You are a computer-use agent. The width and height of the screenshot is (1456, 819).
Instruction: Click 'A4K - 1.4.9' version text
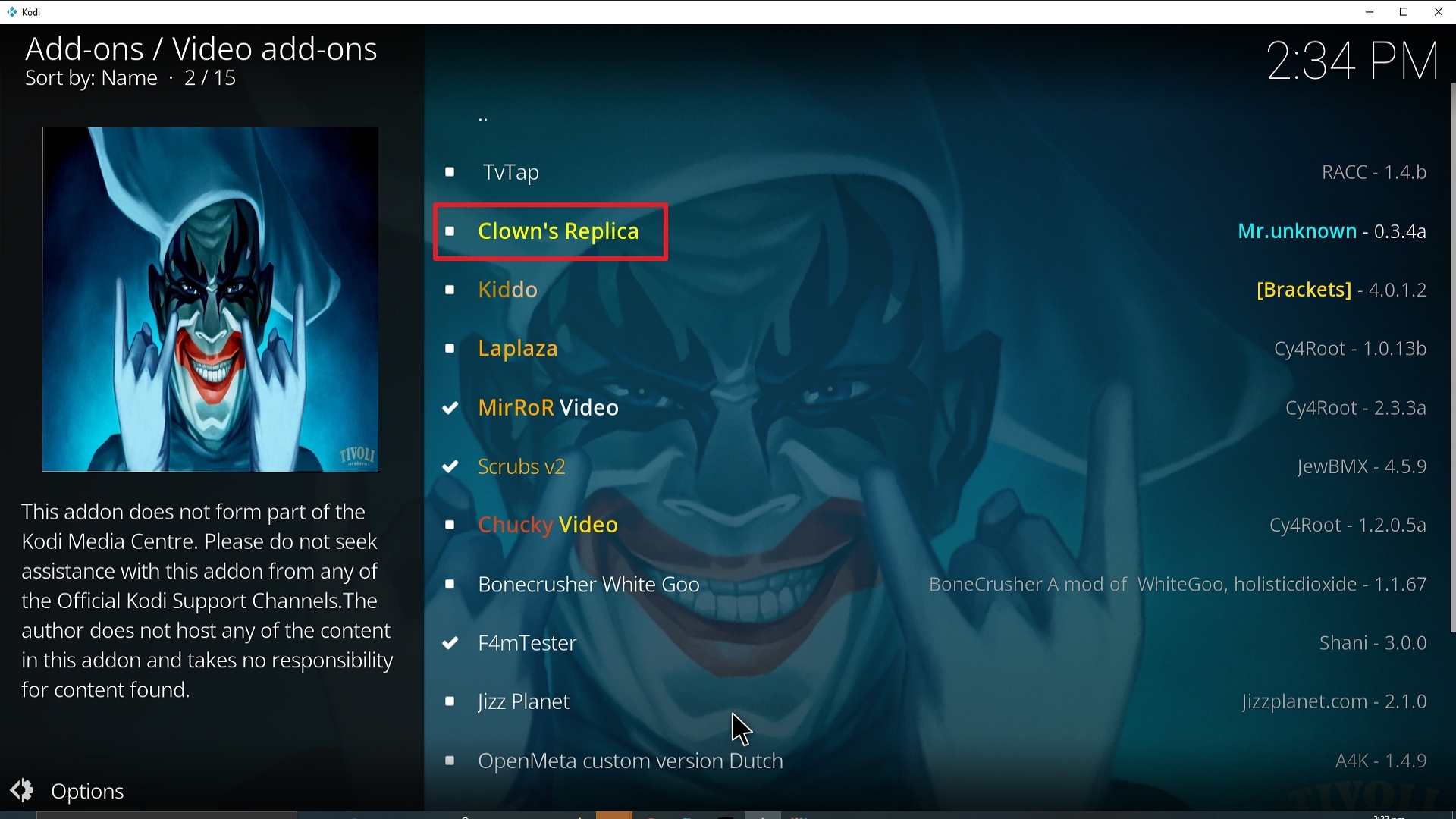pyautogui.click(x=1381, y=761)
